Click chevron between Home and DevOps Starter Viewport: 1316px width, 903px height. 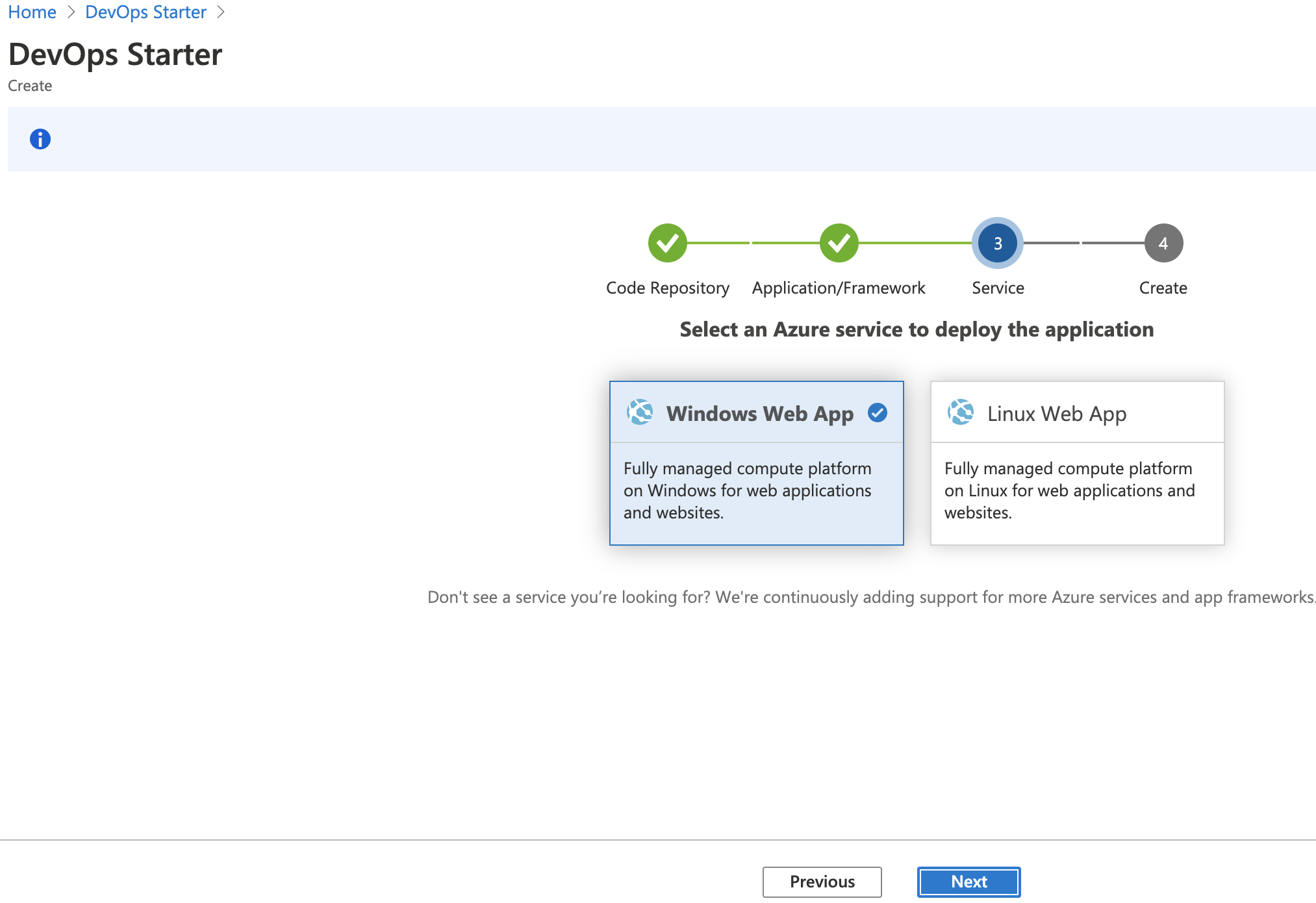tap(71, 12)
